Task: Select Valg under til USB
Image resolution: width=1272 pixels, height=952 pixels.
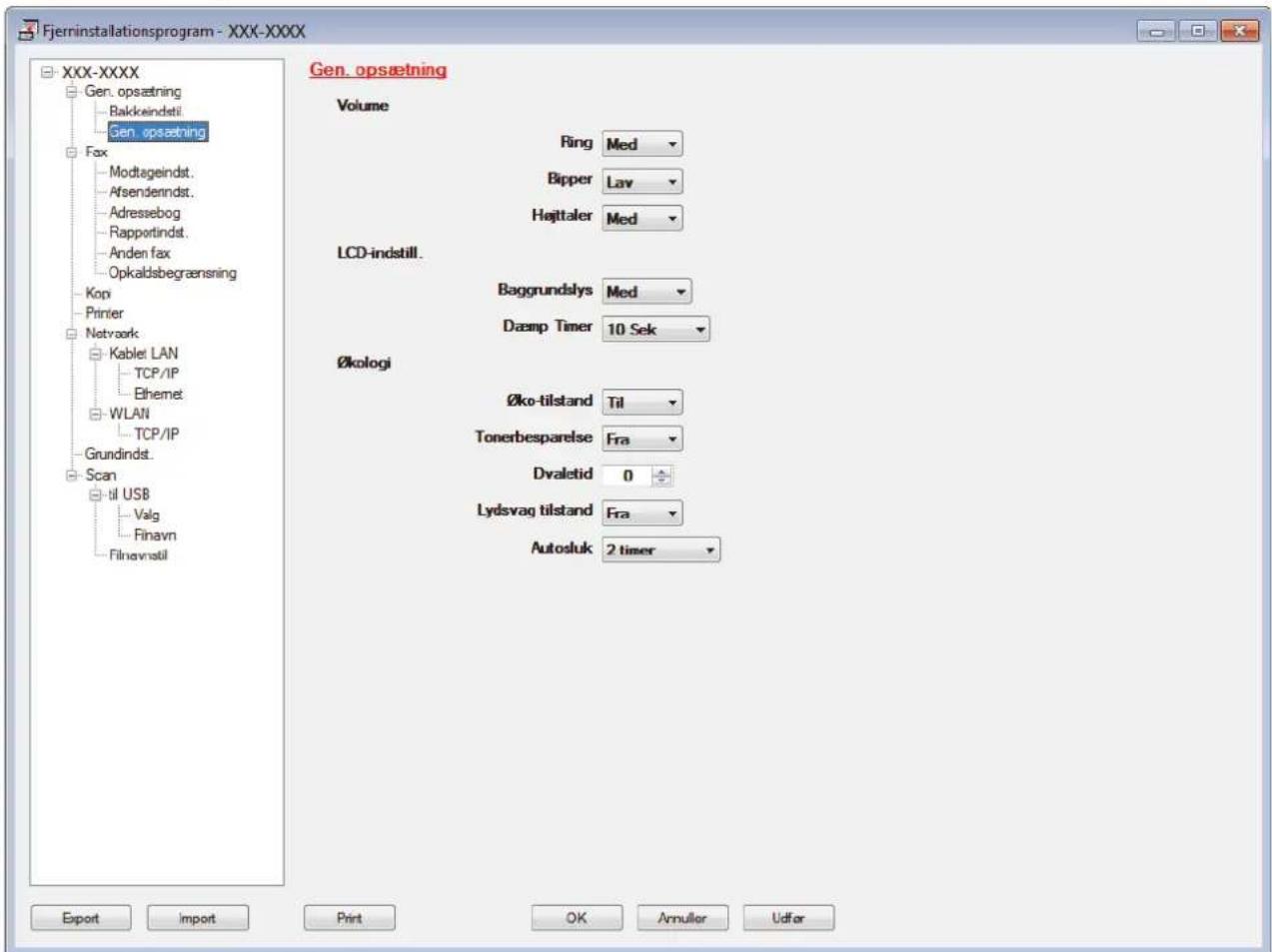Action: point(146,514)
